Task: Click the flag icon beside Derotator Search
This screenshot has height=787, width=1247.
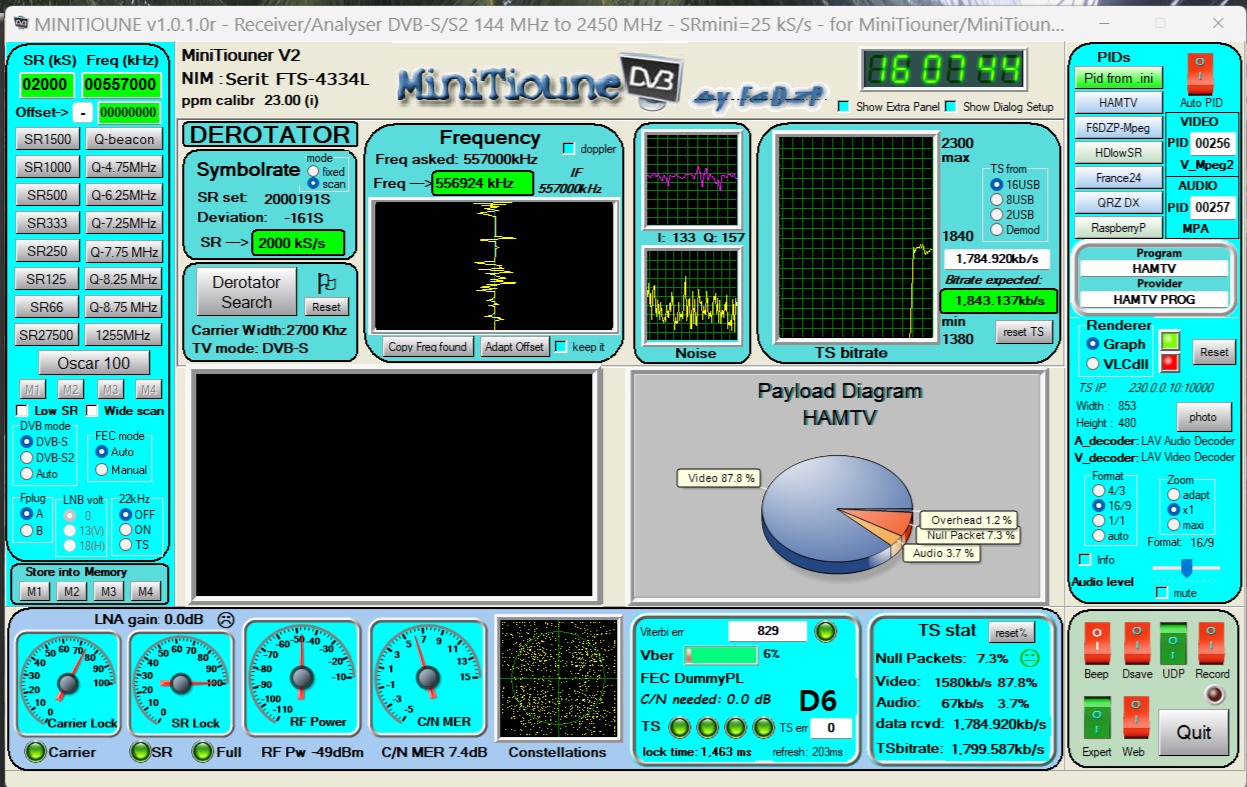Action: click(326, 283)
